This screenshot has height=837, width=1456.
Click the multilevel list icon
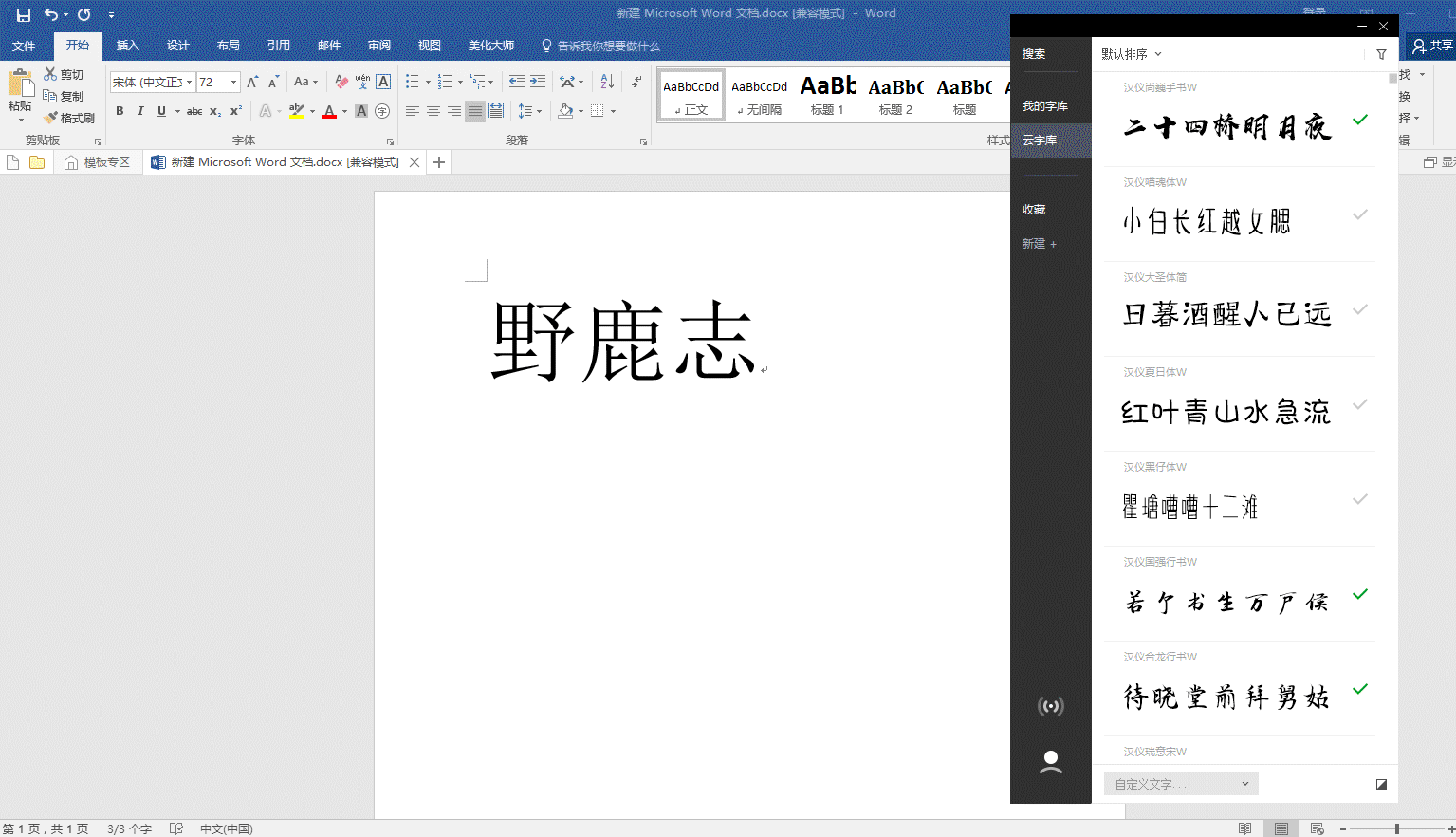click(478, 82)
